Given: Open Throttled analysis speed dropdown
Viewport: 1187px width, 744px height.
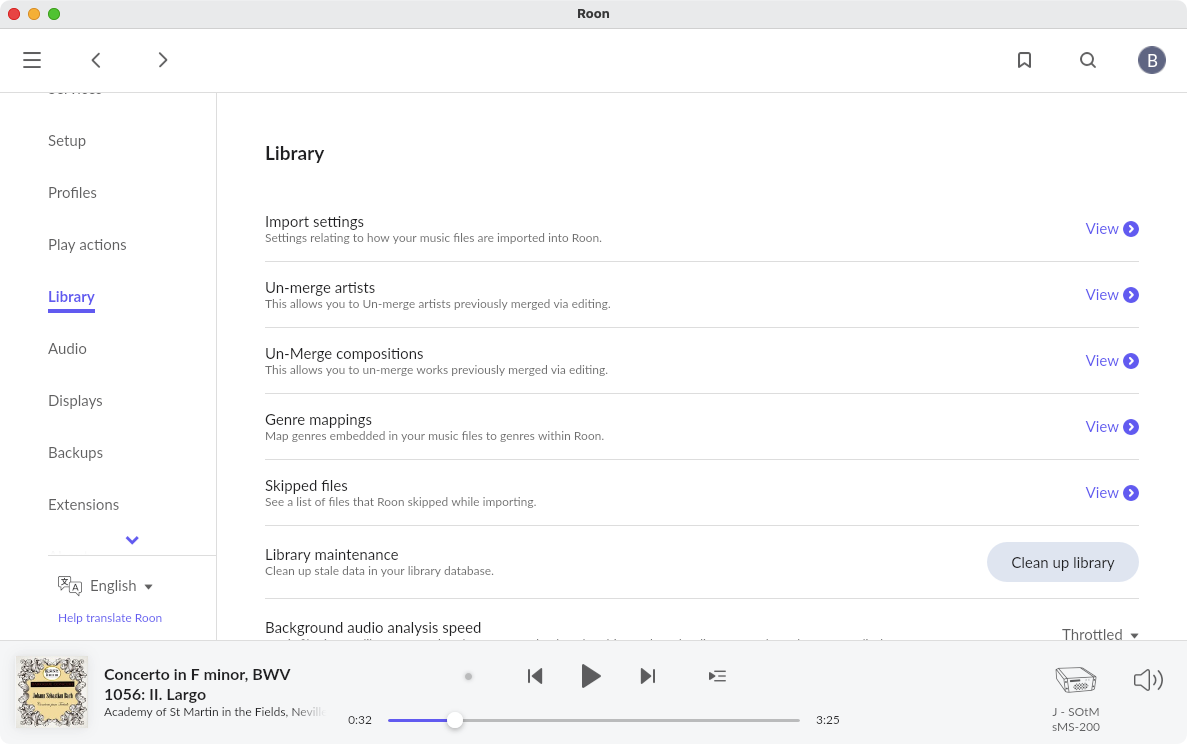Looking at the screenshot, I should tap(1100, 634).
